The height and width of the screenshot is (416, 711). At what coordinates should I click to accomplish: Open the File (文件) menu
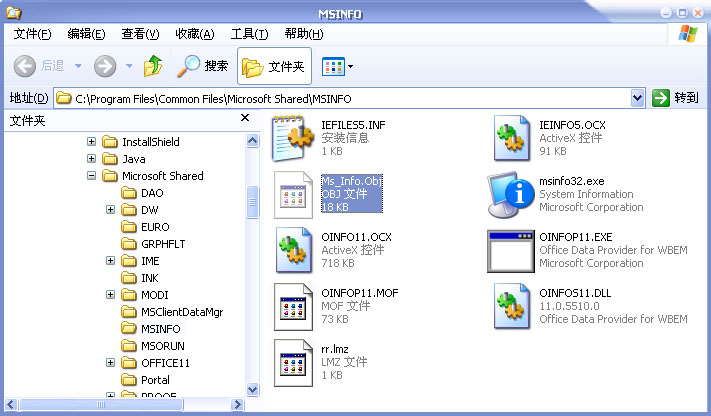[x=32, y=34]
